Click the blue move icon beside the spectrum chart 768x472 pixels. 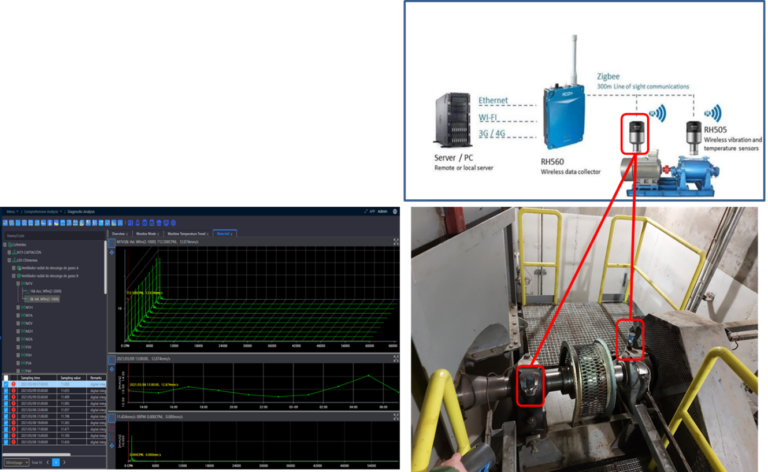[x=112, y=446]
